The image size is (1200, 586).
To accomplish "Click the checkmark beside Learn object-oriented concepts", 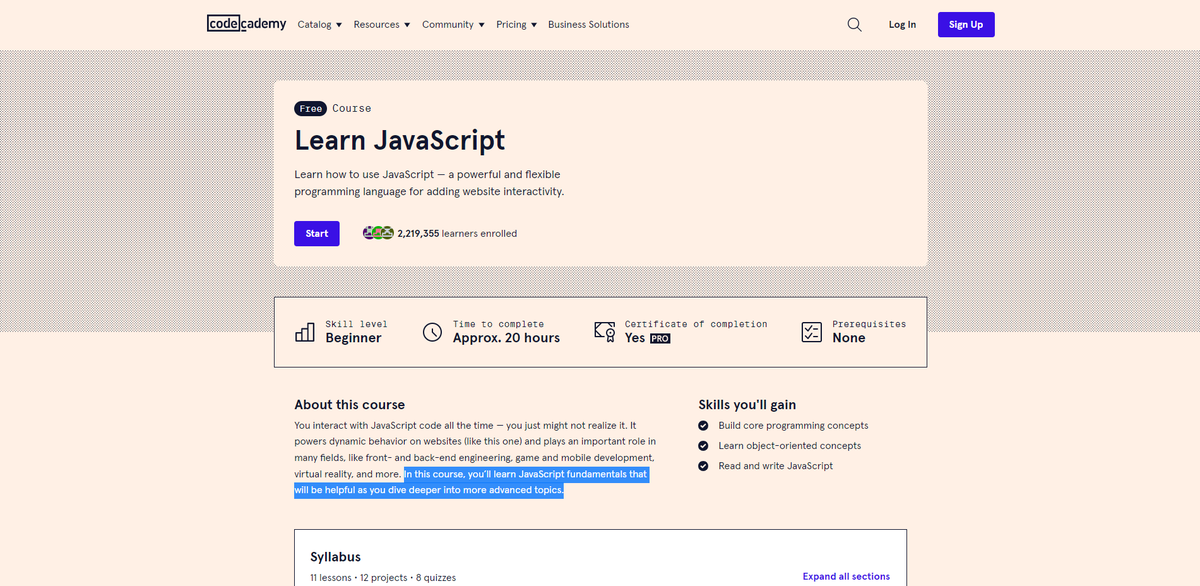I will pos(703,445).
